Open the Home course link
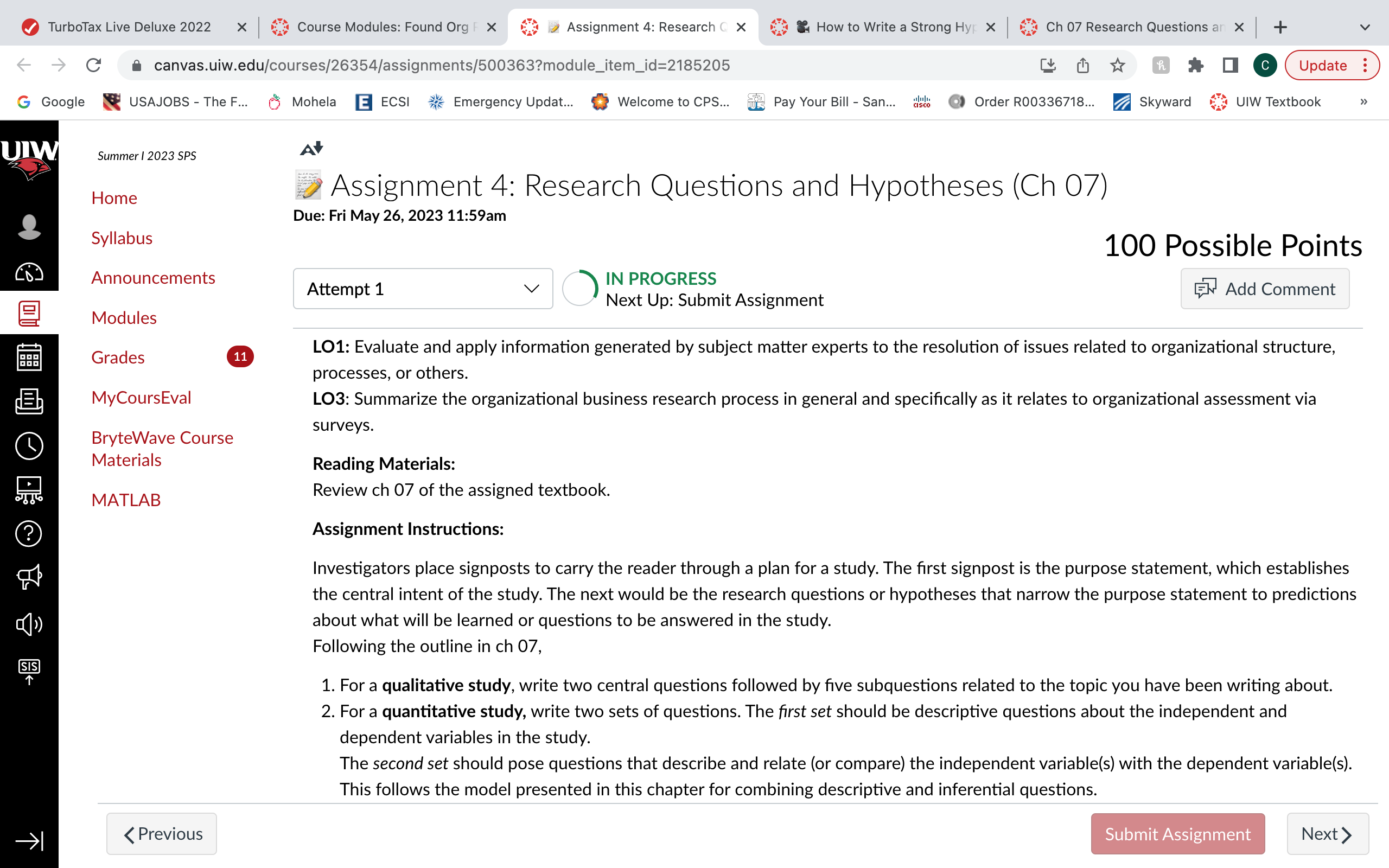 click(x=114, y=198)
